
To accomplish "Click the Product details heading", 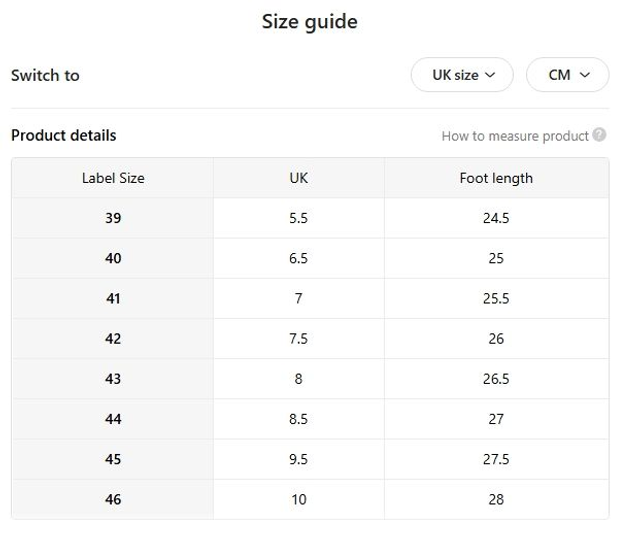I will pos(64,135).
